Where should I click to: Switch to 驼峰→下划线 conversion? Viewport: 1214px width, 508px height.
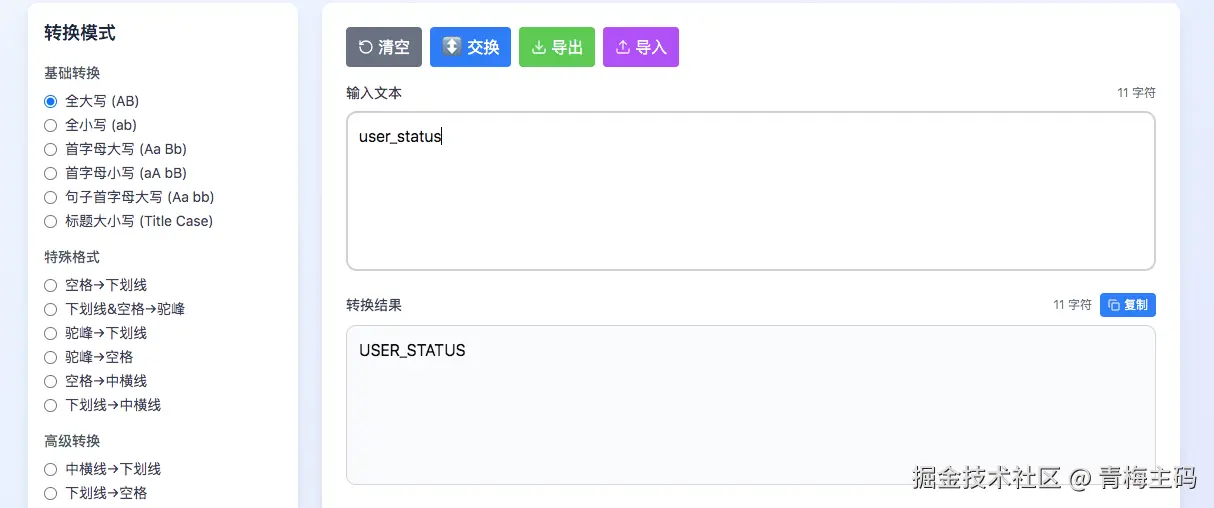coord(51,333)
